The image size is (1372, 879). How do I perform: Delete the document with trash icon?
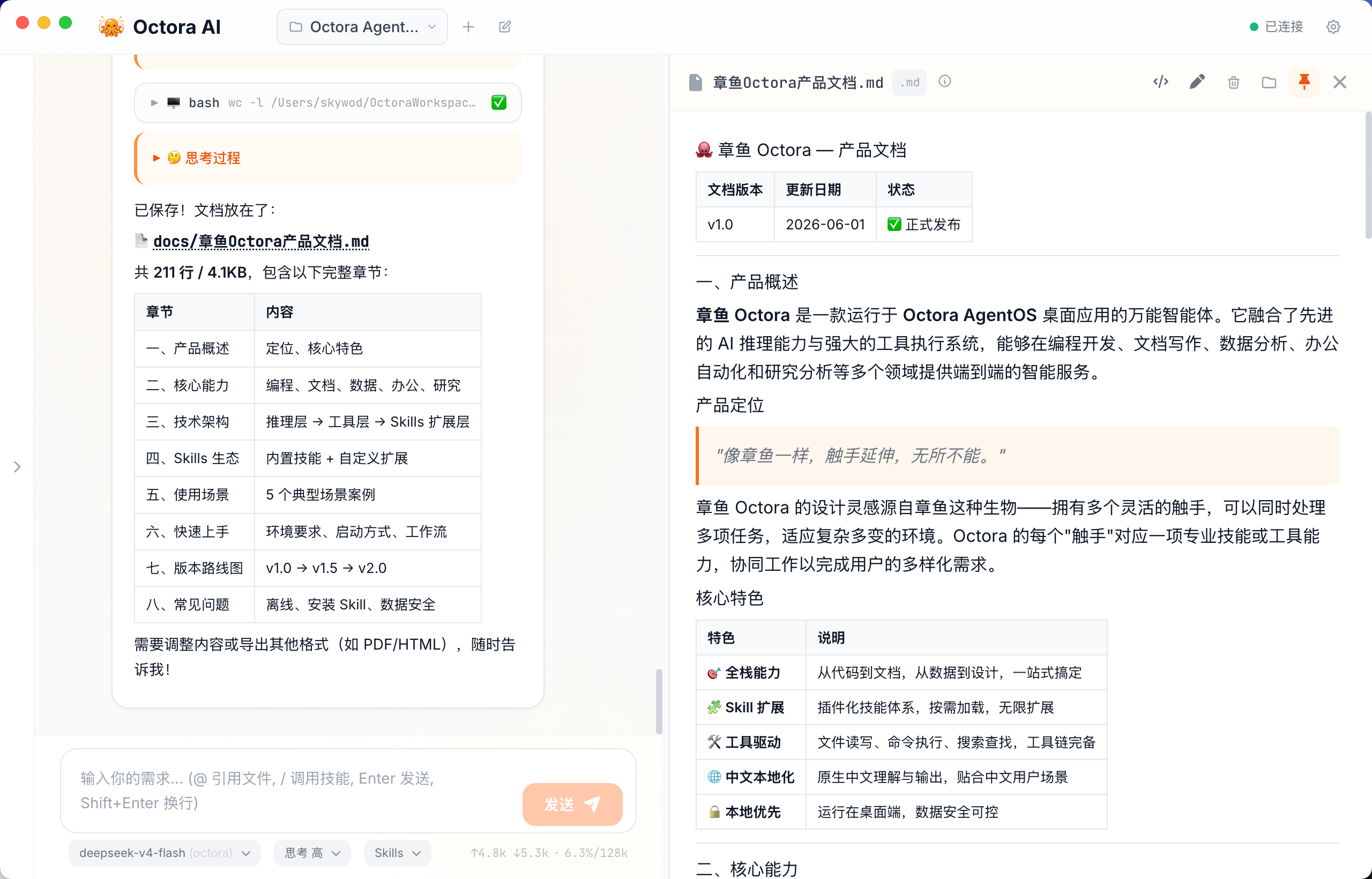pos(1233,82)
